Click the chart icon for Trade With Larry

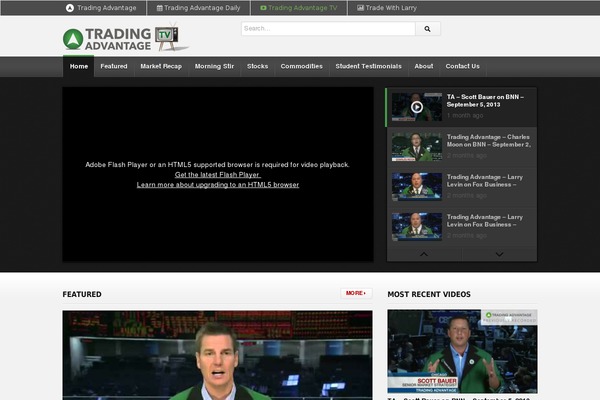click(x=360, y=8)
